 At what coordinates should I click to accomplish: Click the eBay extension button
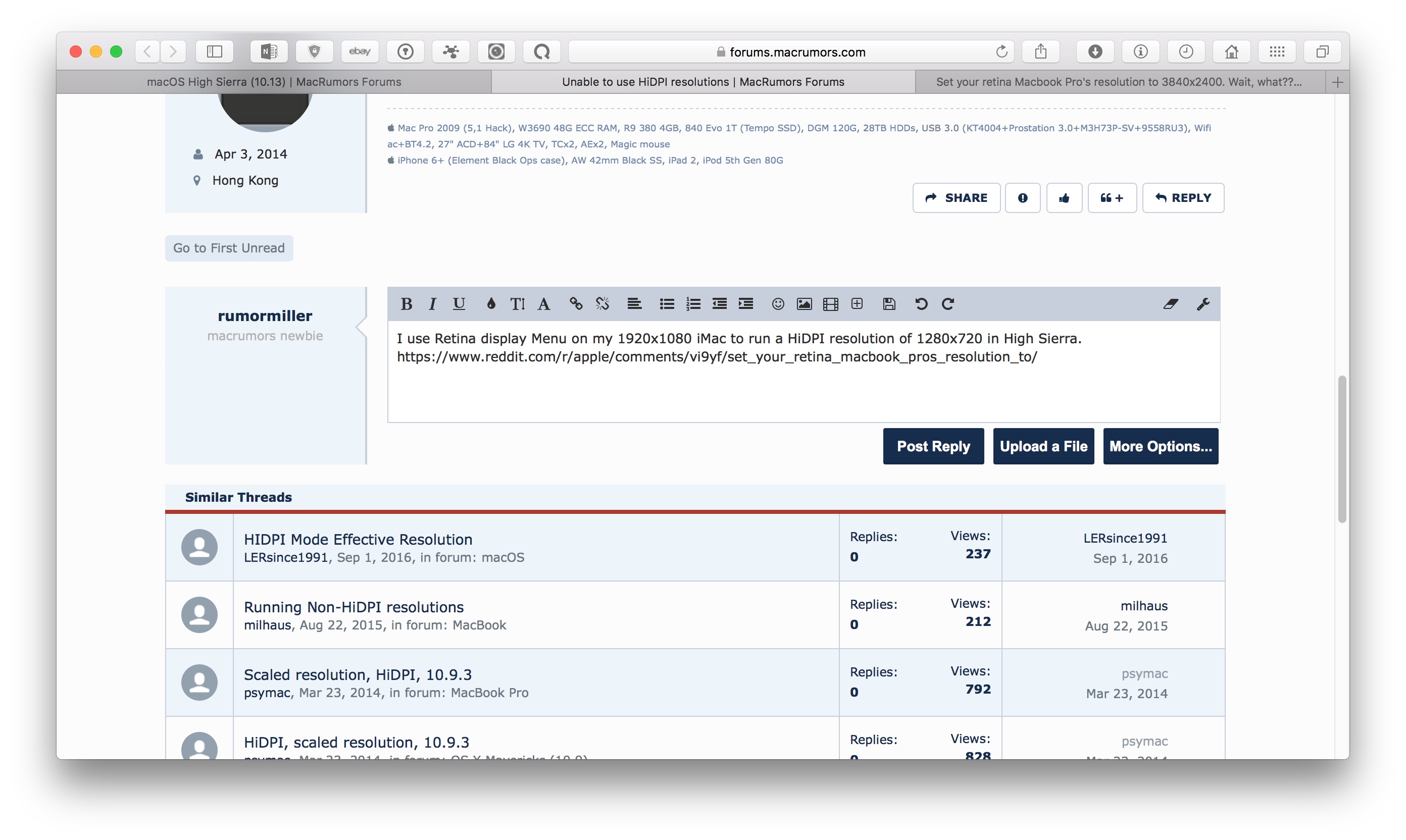click(360, 51)
